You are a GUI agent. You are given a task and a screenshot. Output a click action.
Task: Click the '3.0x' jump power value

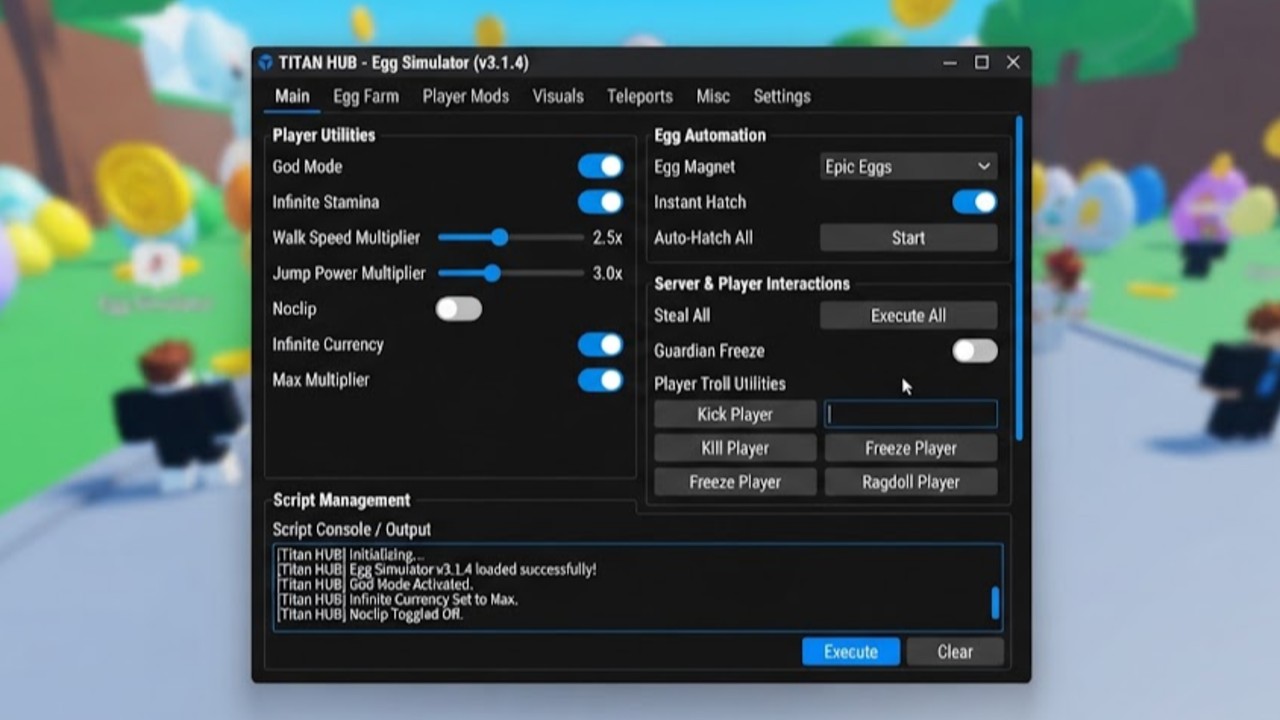(607, 273)
